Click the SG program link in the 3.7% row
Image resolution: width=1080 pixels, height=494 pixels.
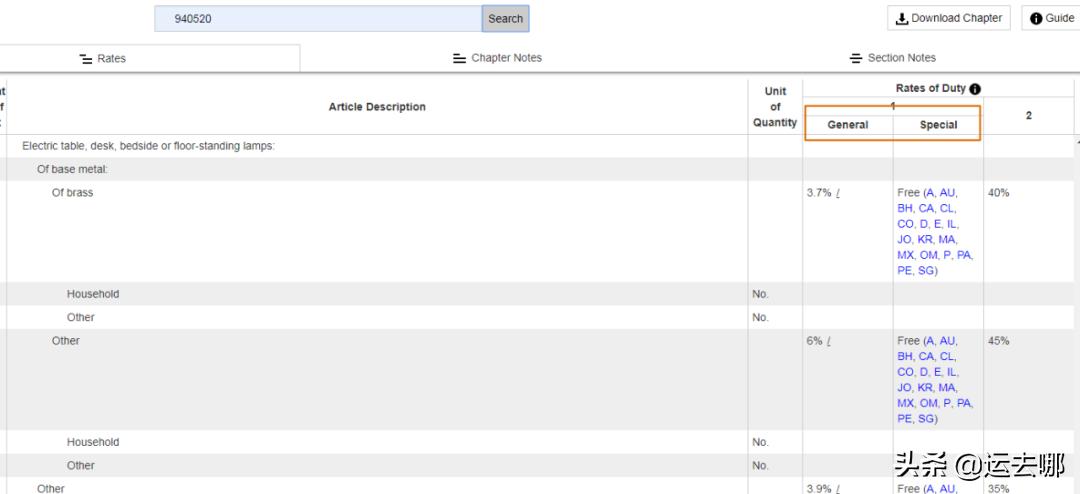coord(927,271)
